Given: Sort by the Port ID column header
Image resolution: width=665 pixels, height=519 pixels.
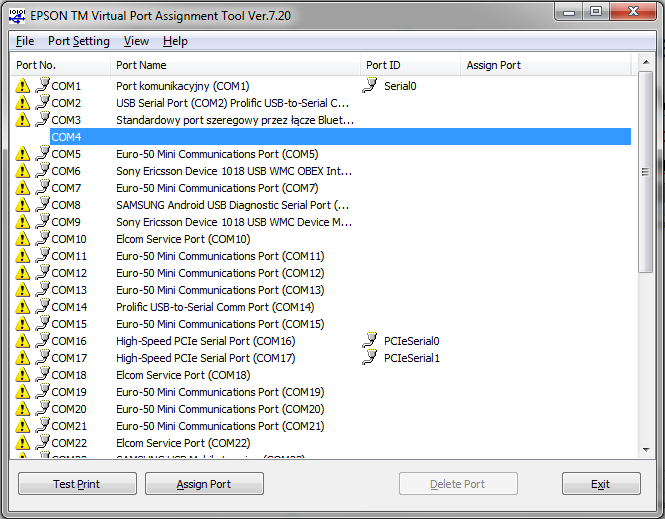Looking at the screenshot, I should coord(410,65).
